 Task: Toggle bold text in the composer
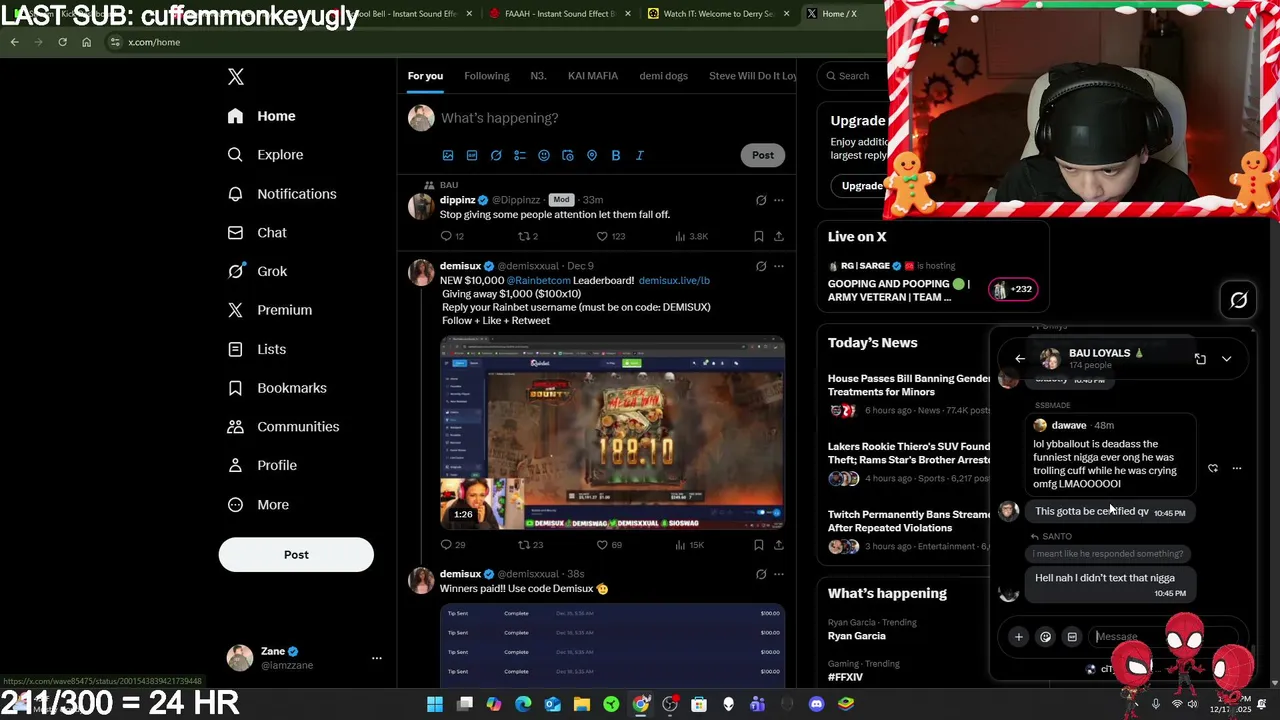point(616,155)
